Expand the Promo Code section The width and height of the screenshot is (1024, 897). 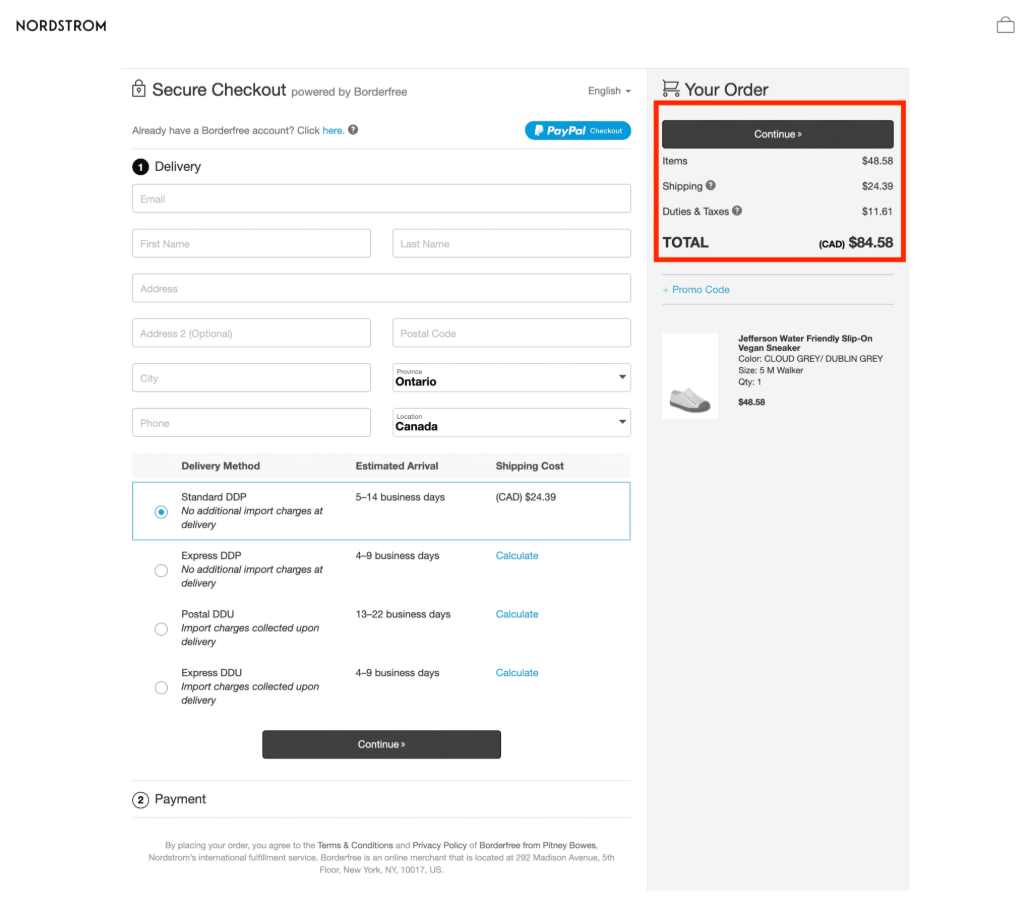[x=696, y=289]
